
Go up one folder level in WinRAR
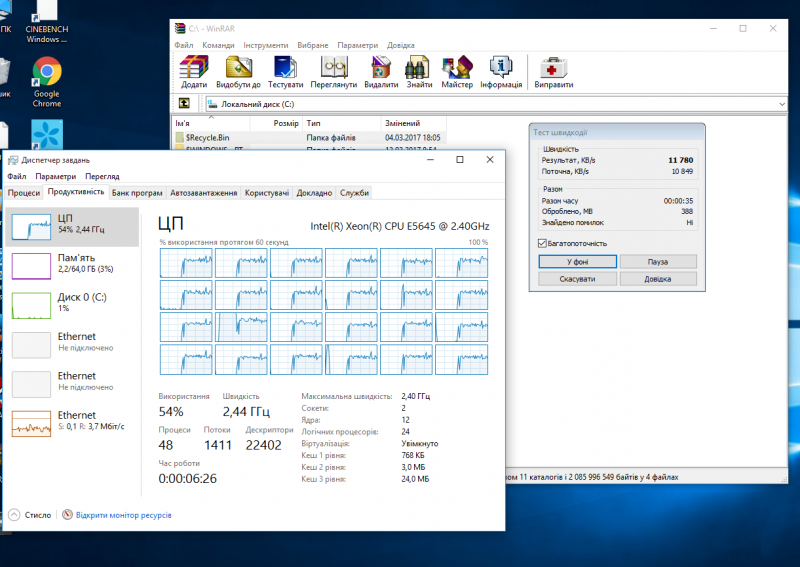point(184,104)
